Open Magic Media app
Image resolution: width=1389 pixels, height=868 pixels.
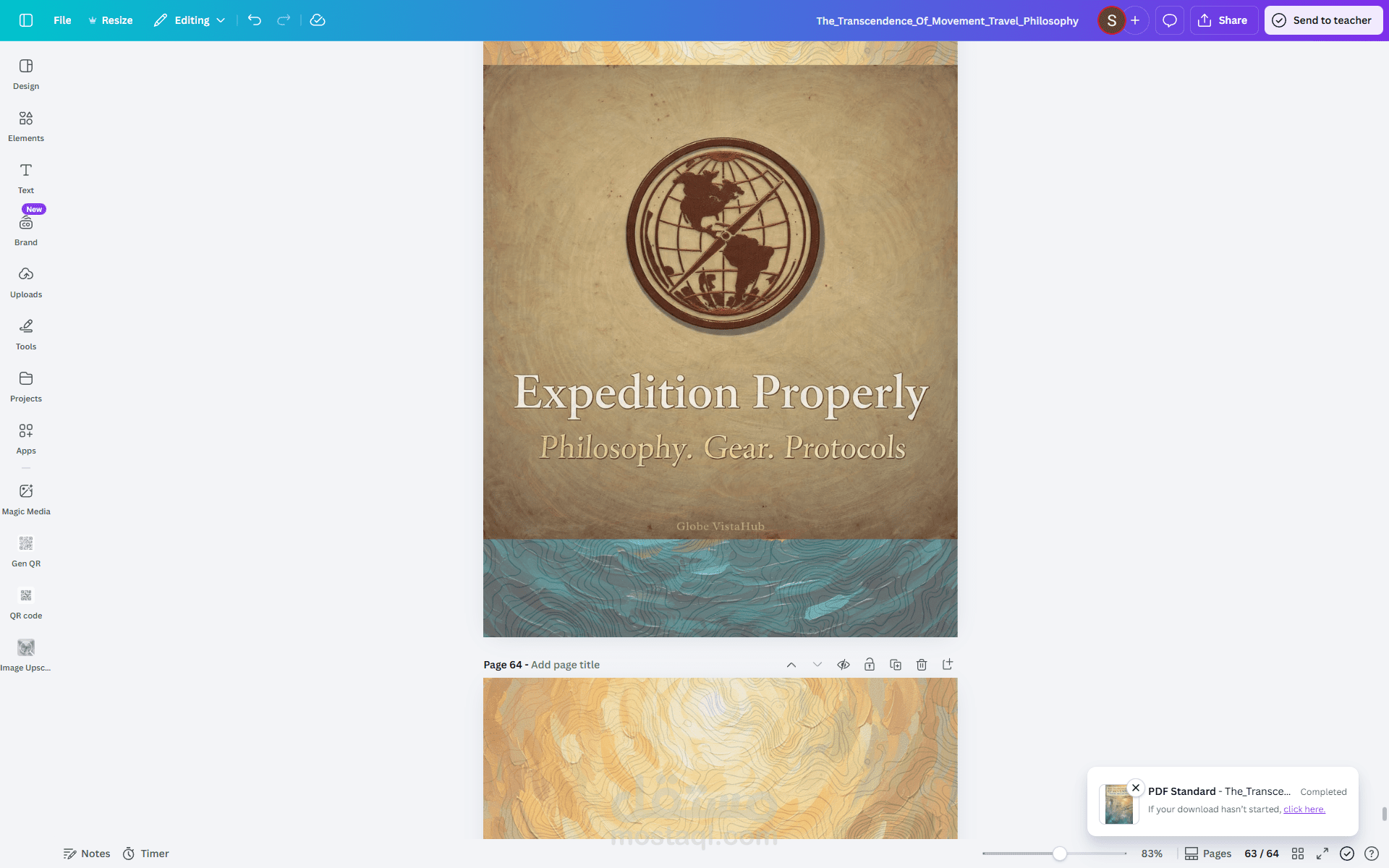click(26, 498)
